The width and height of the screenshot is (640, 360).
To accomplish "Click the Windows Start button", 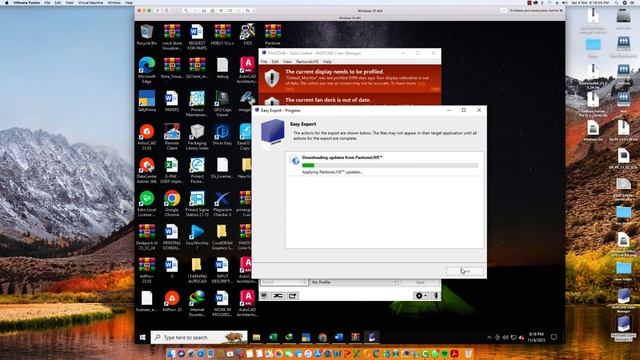I will click(142, 337).
